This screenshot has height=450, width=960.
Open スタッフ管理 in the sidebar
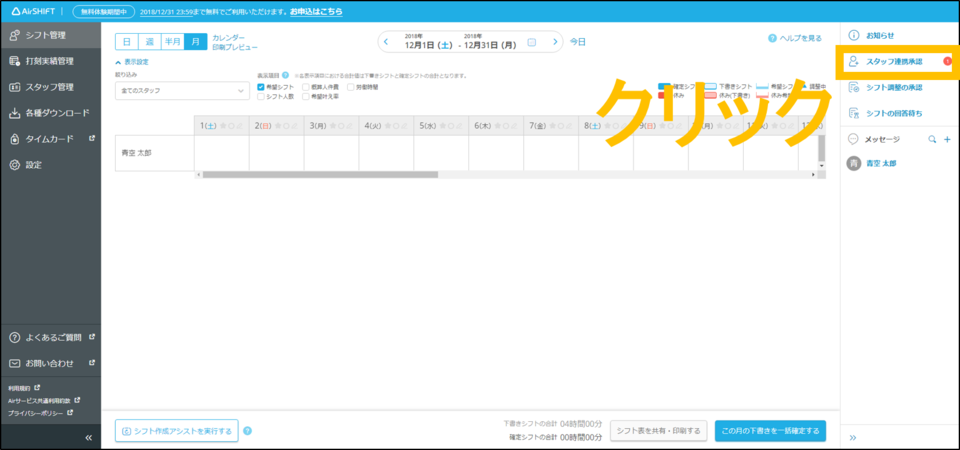(50, 87)
